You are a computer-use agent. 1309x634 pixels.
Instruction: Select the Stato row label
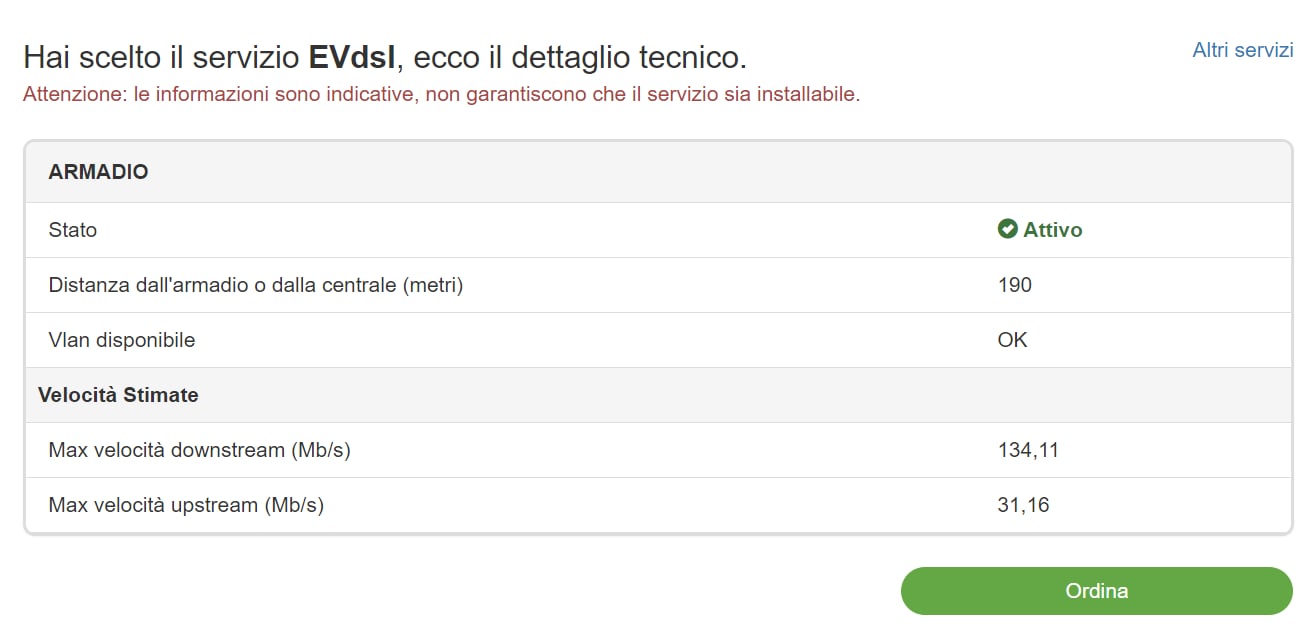point(73,230)
